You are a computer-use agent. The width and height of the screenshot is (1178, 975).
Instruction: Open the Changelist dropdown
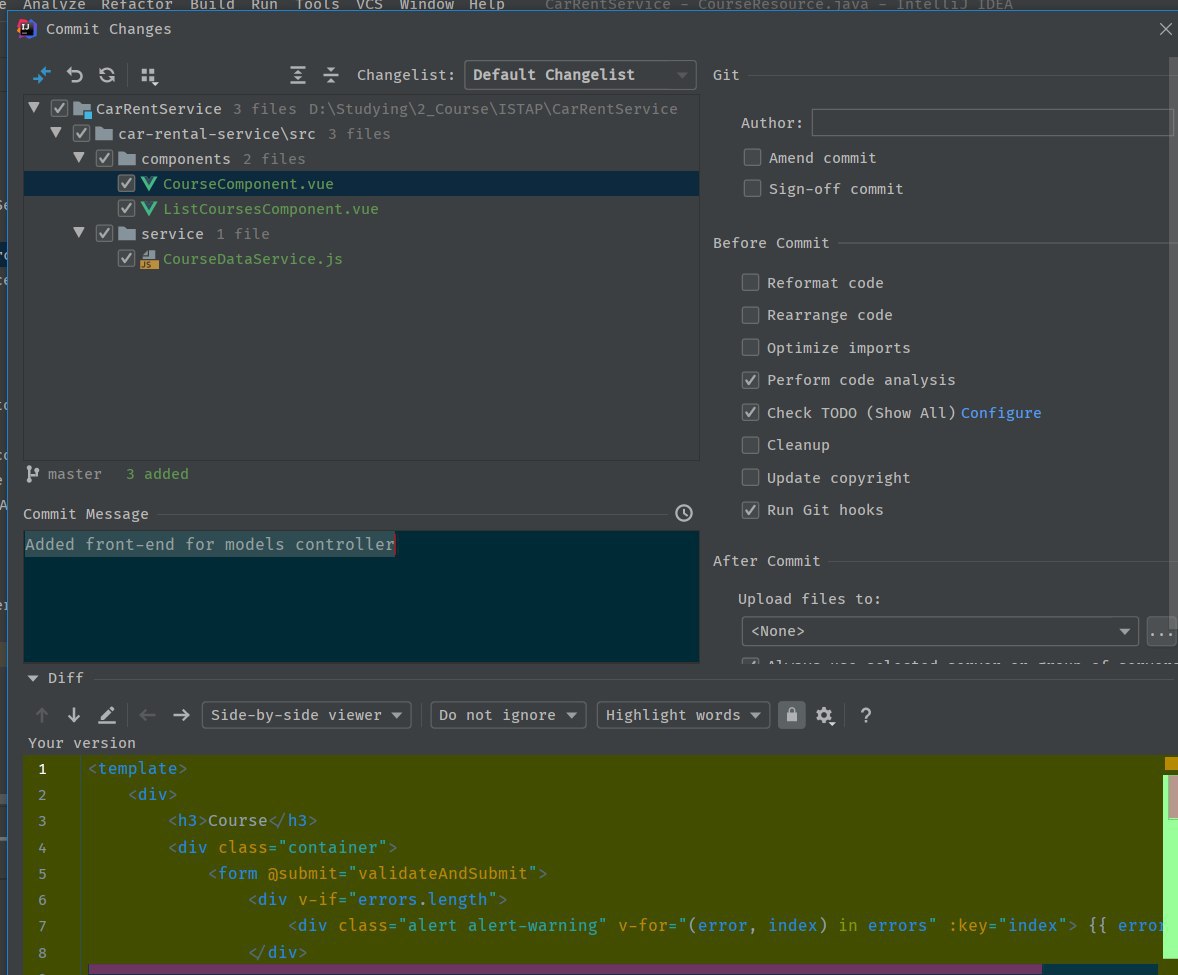(x=580, y=75)
